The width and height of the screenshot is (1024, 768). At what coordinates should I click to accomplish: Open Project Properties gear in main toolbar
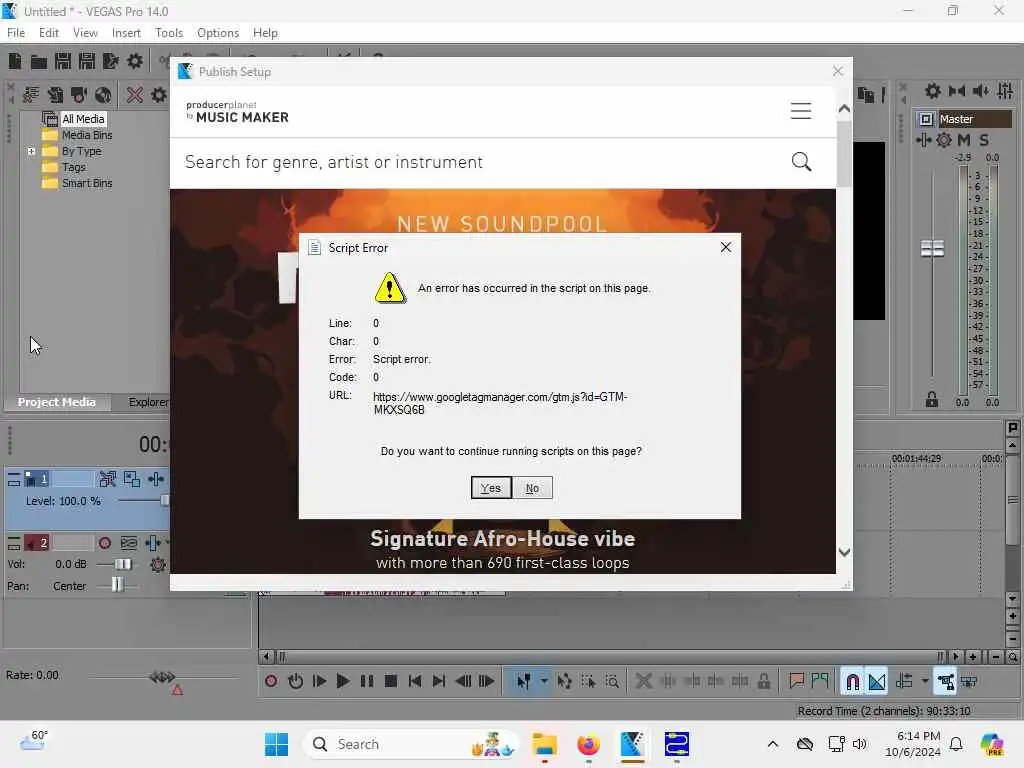(x=135, y=61)
